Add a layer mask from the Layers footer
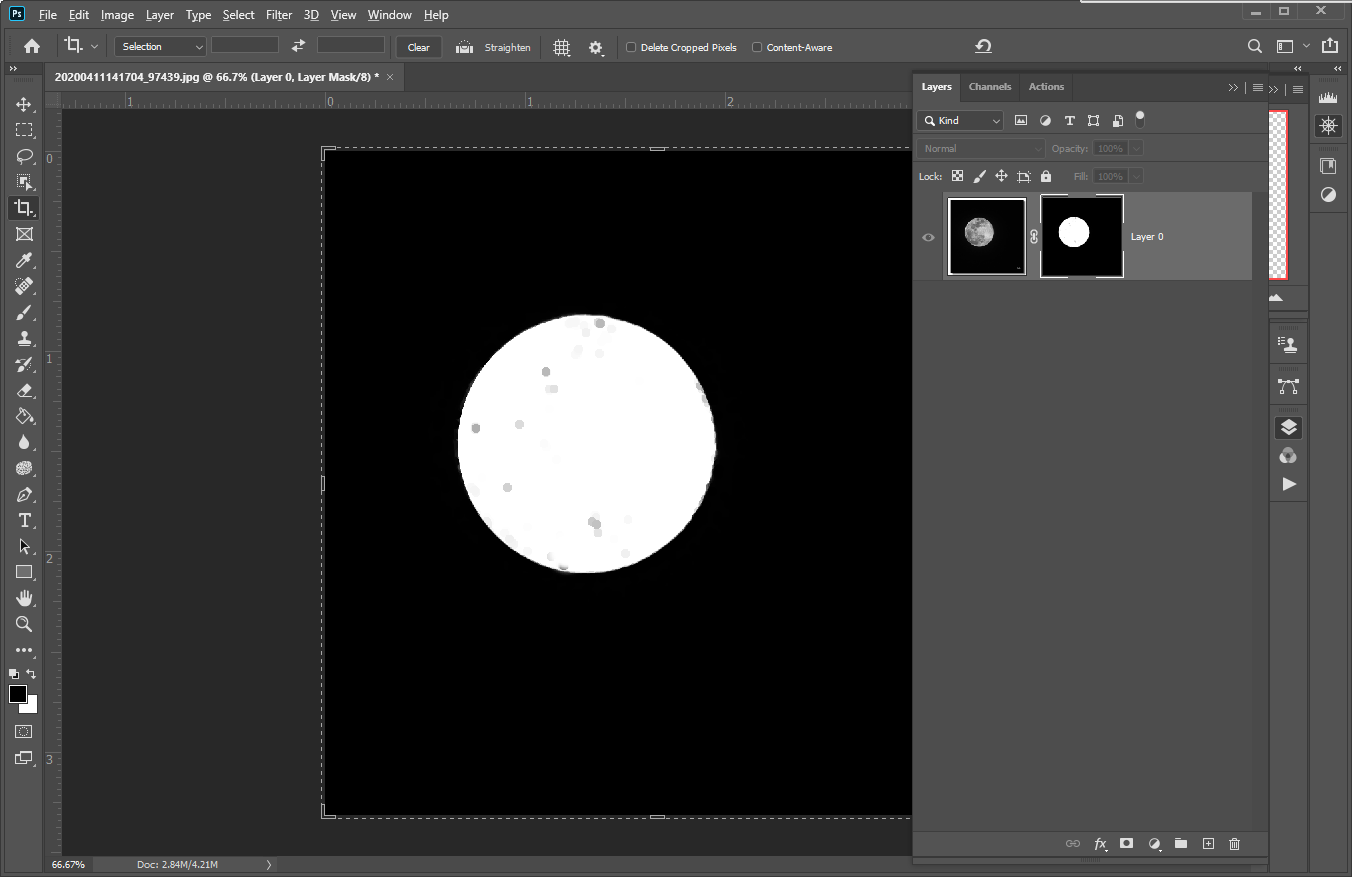1352x877 pixels. coord(1126,844)
